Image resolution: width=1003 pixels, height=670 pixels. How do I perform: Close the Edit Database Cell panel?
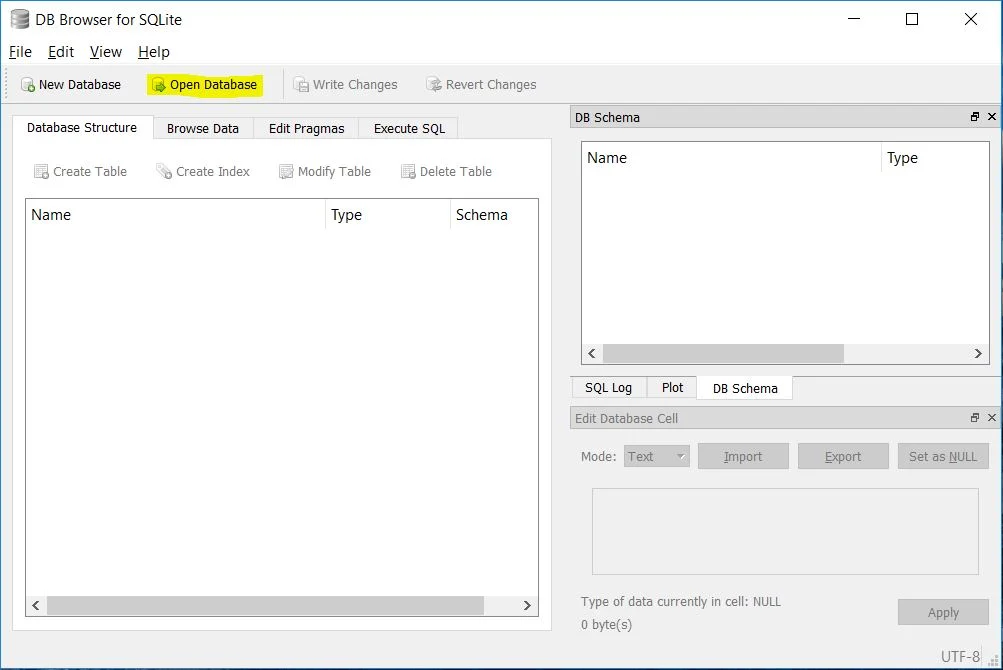tap(991, 417)
